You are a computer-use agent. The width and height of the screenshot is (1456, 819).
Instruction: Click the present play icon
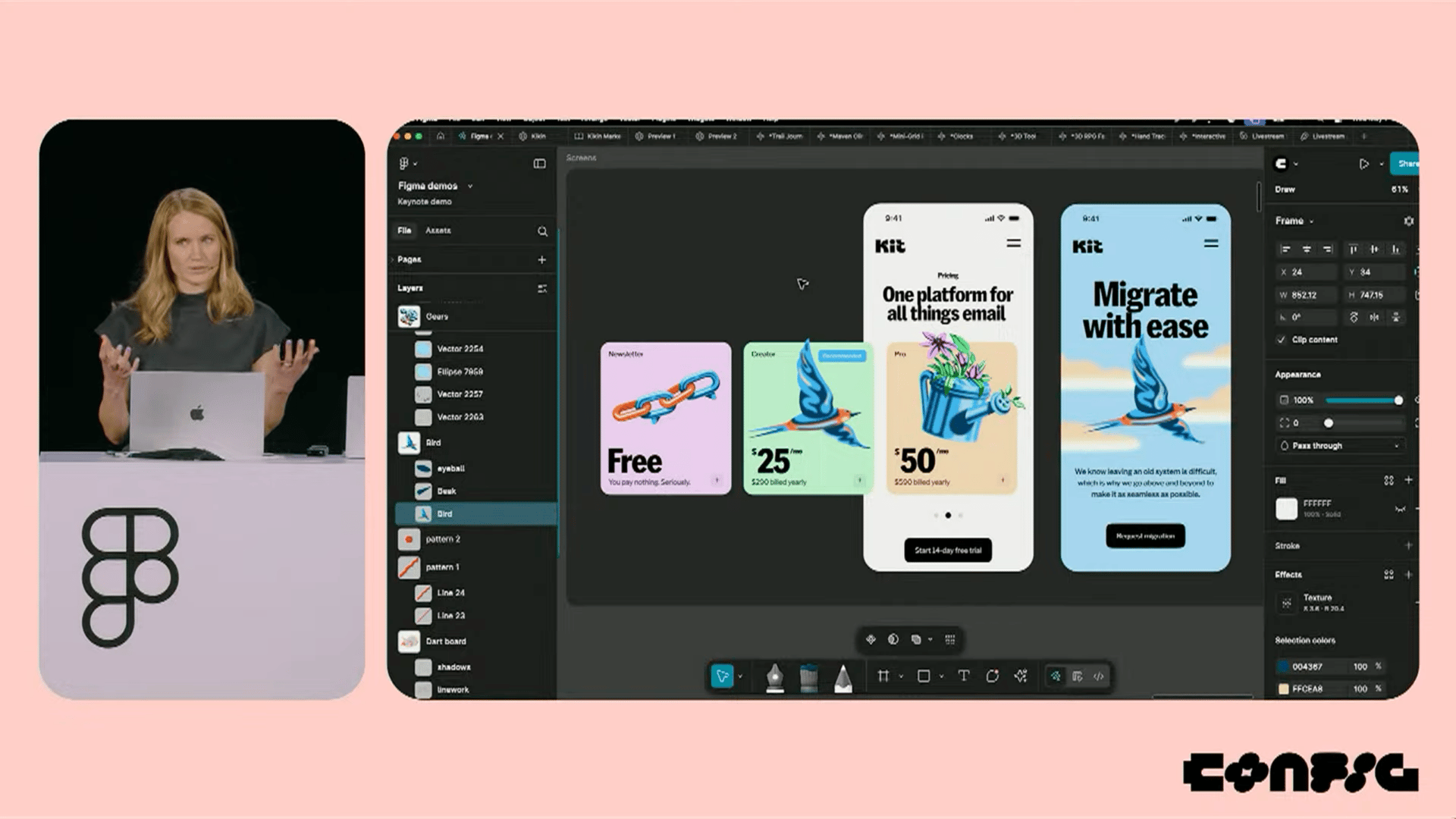[1363, 164]
